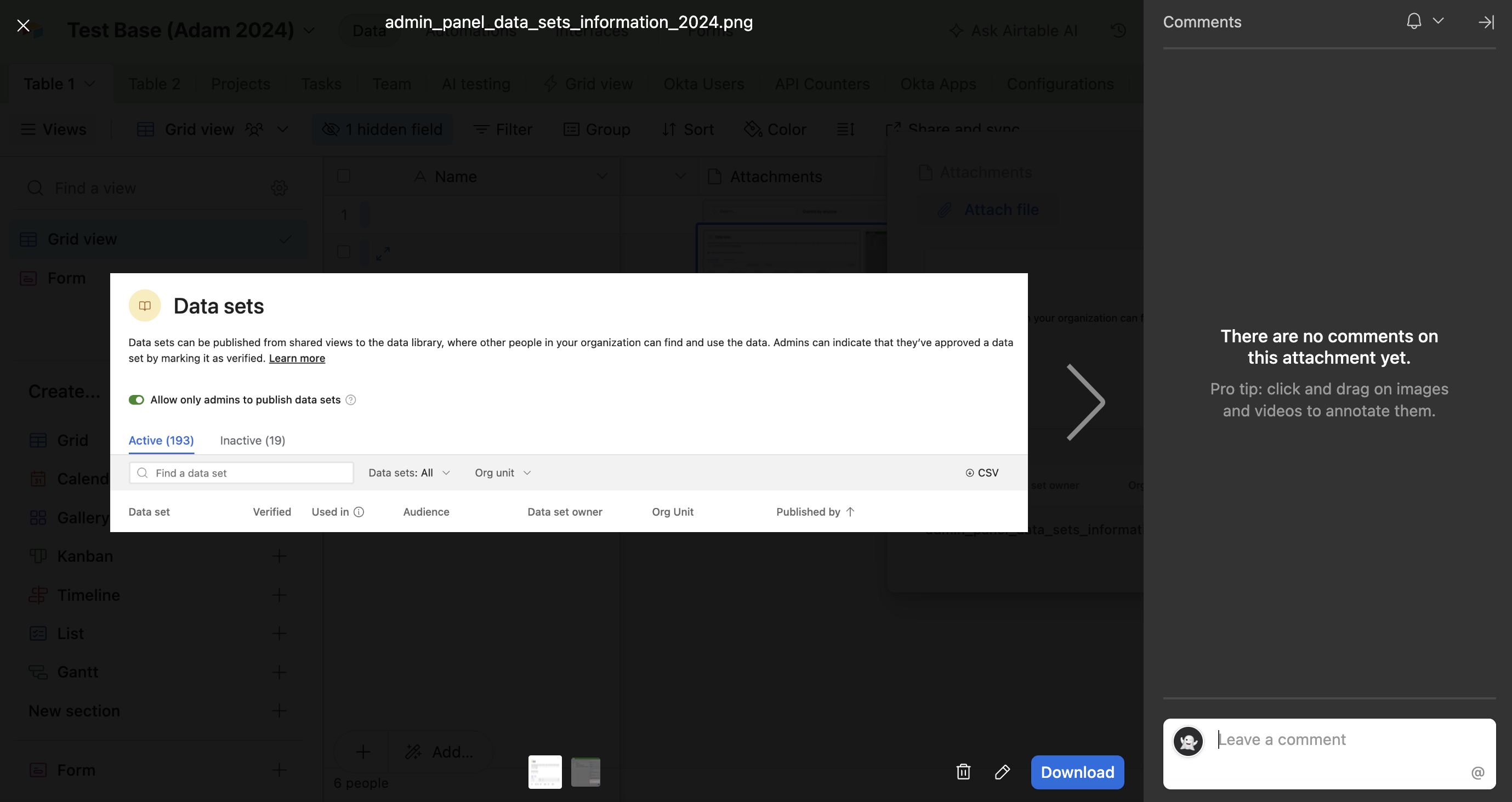The height and width of the screenshot is (802, 1512).
Task: Click the Filter button in the toolbar
Action: pyautogui.click(x=503, y=129)
